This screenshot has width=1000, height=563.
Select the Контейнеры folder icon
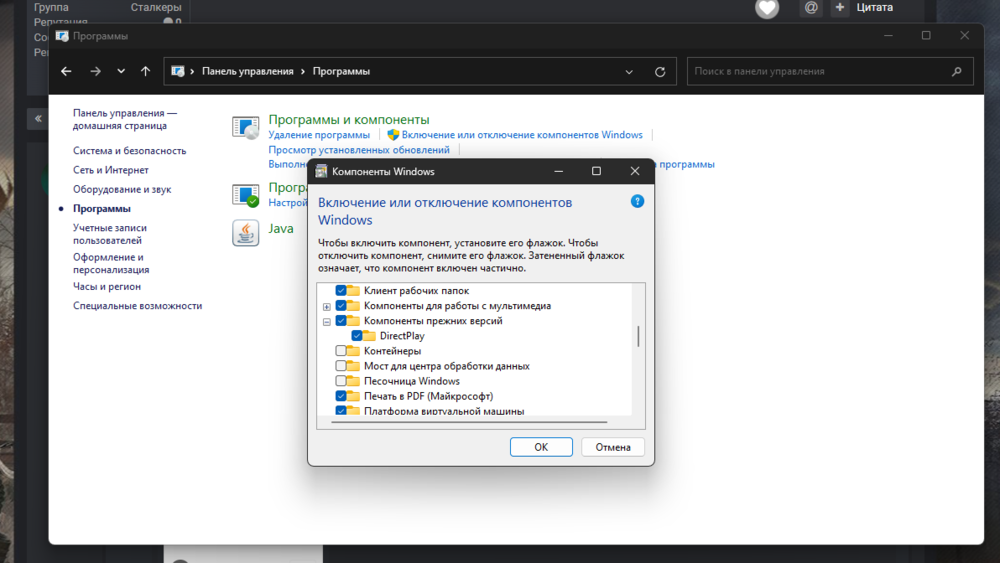[353, 351]
